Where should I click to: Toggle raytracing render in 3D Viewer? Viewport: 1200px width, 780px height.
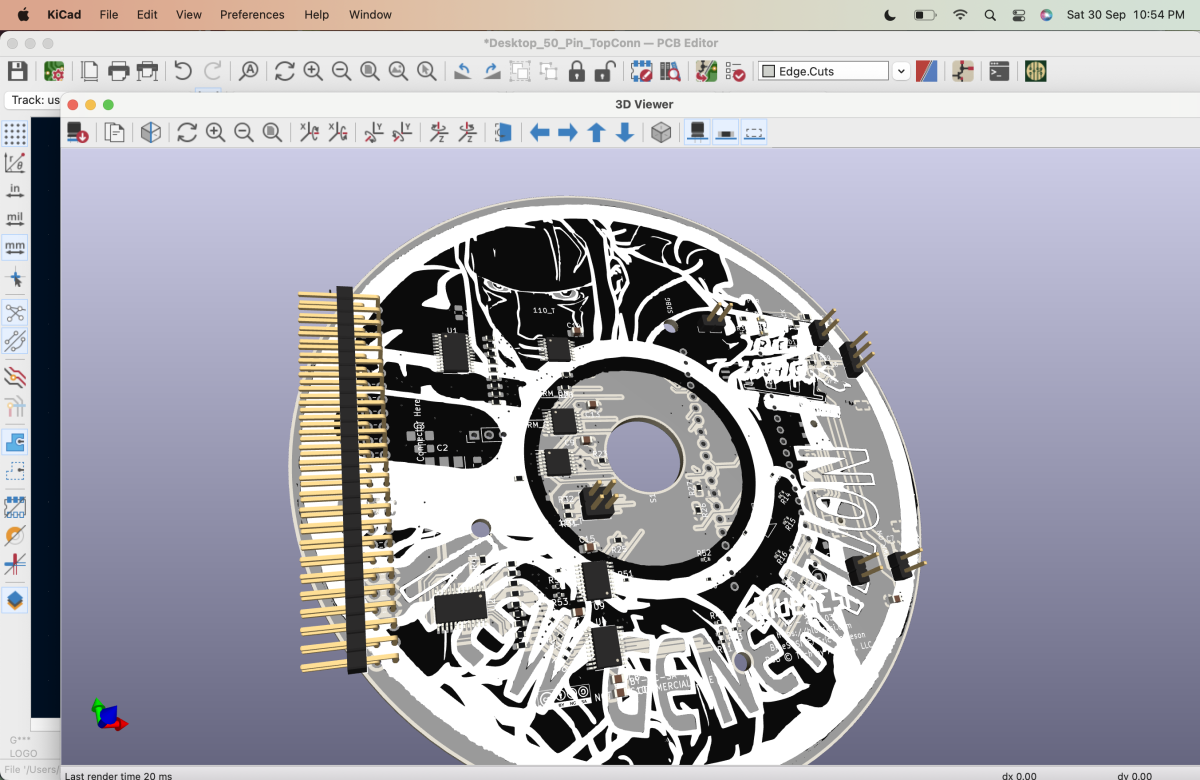pyautogui.click(x=151, y=132)
